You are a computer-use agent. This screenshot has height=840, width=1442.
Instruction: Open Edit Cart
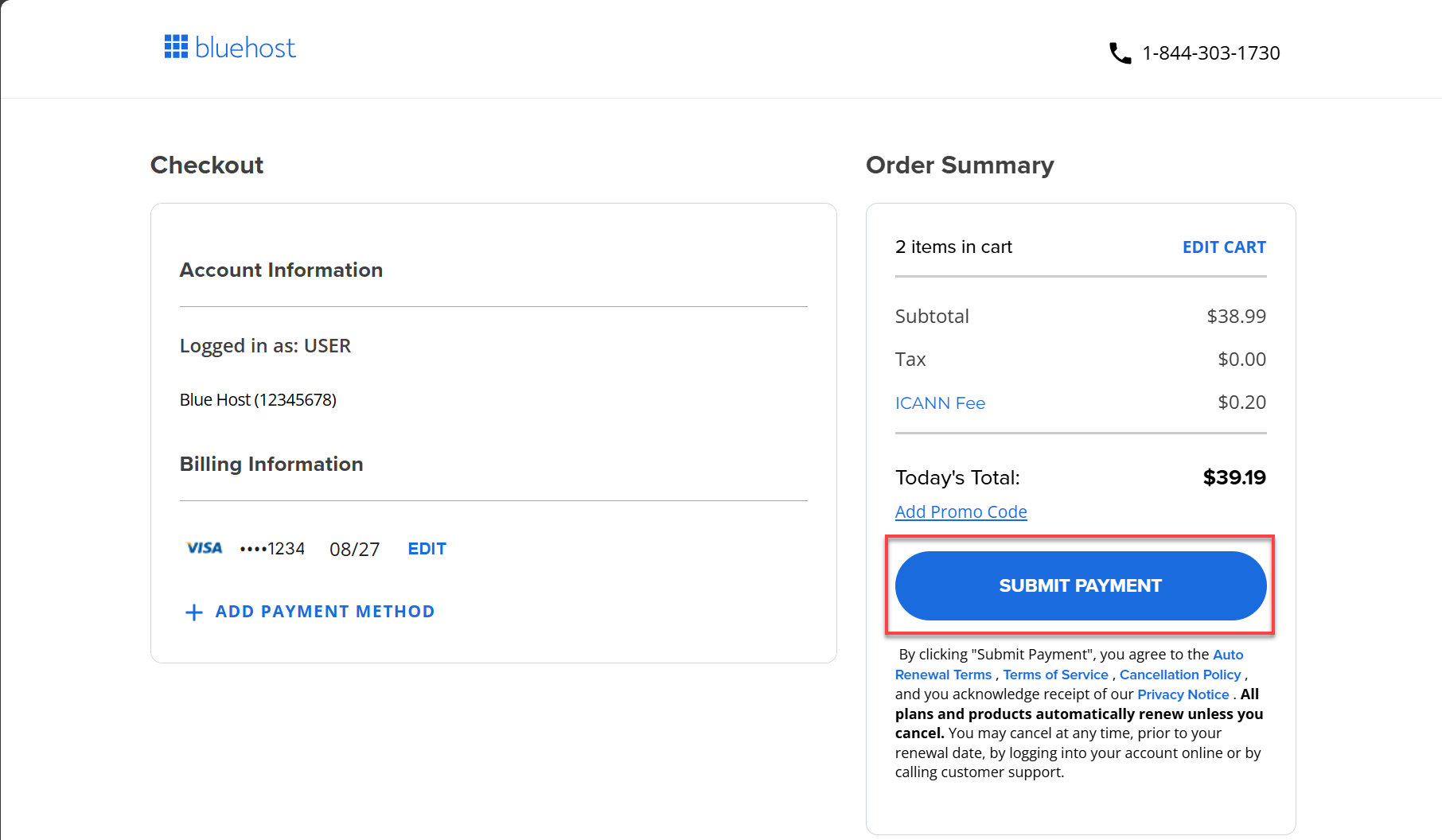click(1224, 247)
